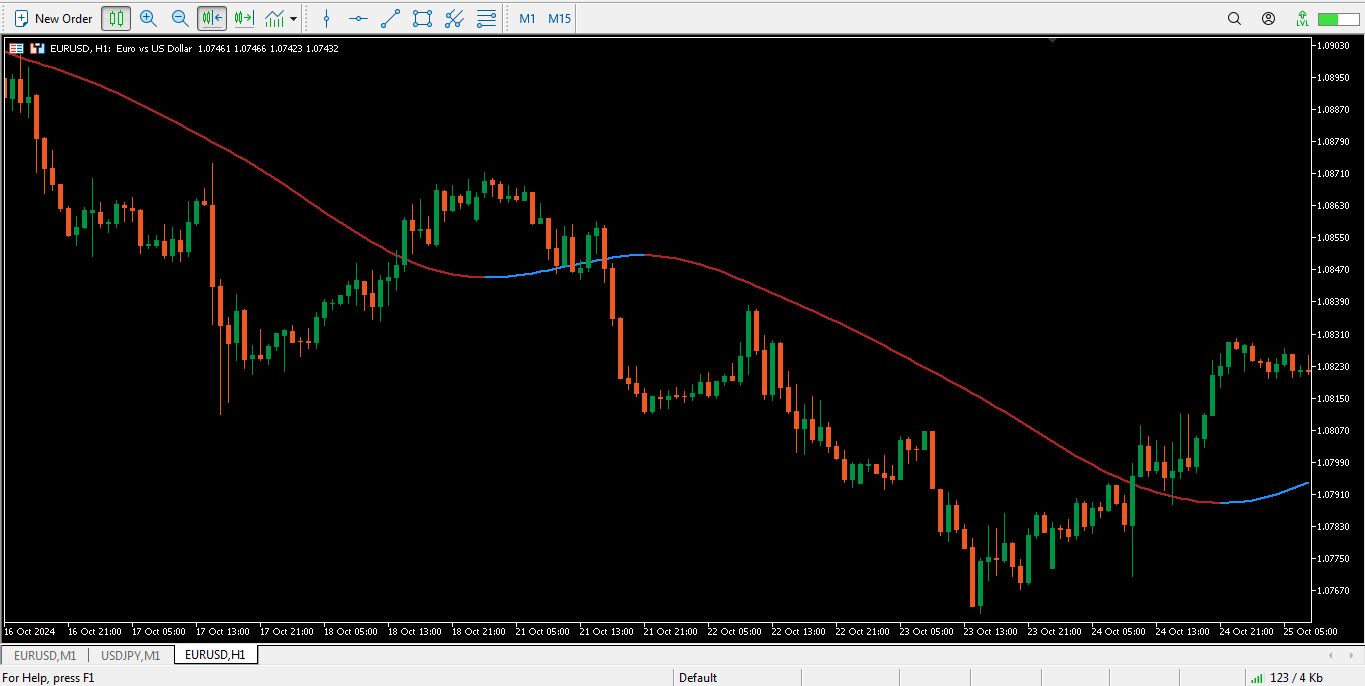Click the green LVL icon

1302,18
